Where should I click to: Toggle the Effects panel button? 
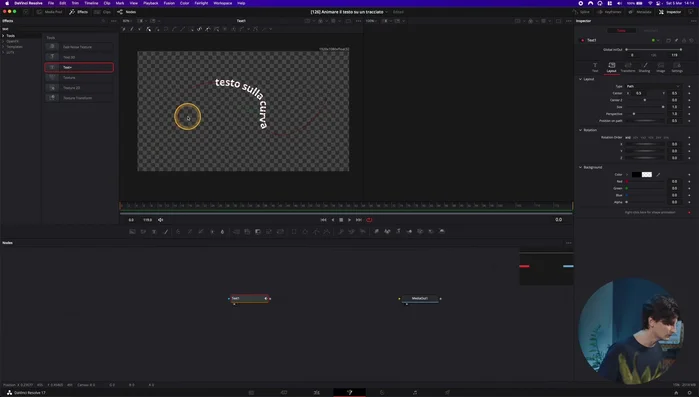tap(79, 12)
